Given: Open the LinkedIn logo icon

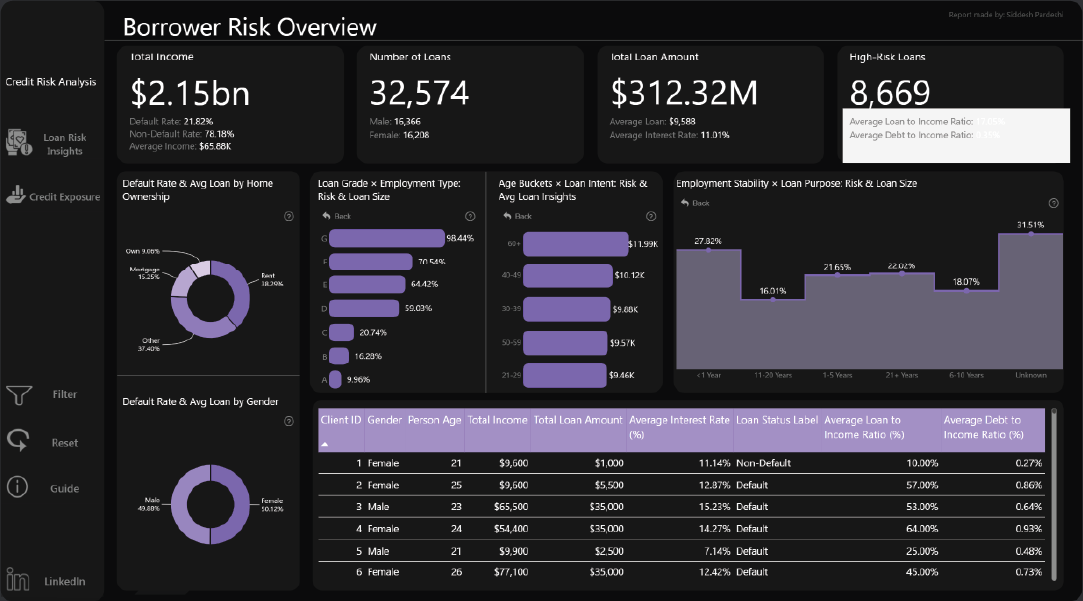Looking at the screenshot, I should coord(17,579).
